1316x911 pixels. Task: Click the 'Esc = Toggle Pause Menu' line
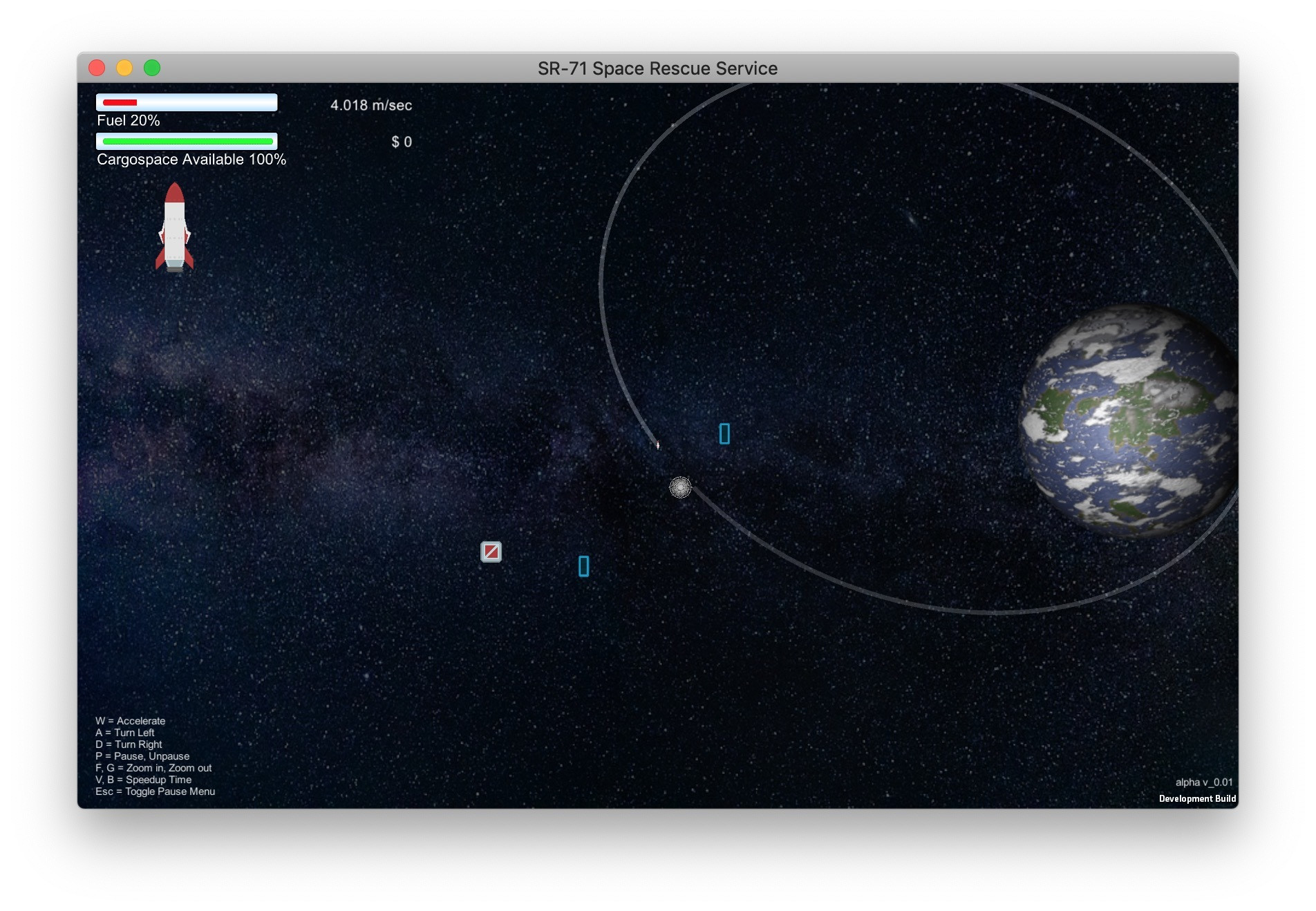tap(156, 791)
